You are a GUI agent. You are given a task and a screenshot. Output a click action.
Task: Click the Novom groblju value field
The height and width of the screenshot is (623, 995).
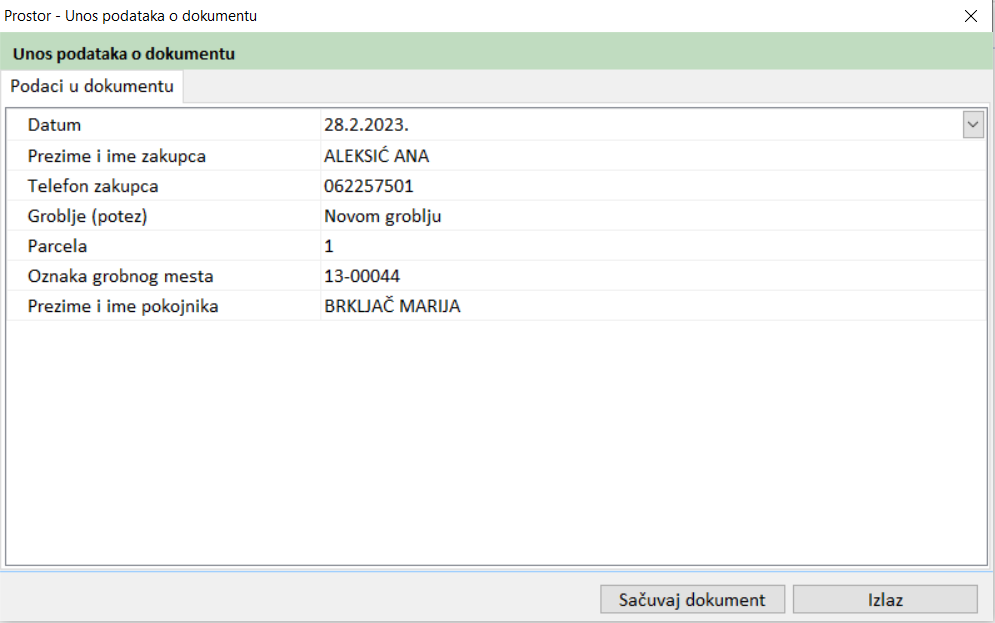pyautogui.click(x=383, y=216)
